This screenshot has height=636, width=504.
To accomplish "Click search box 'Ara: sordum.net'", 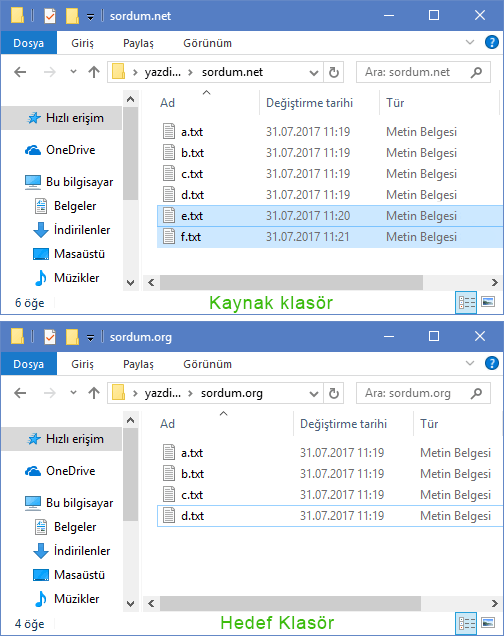I will [x=423, y=72].
